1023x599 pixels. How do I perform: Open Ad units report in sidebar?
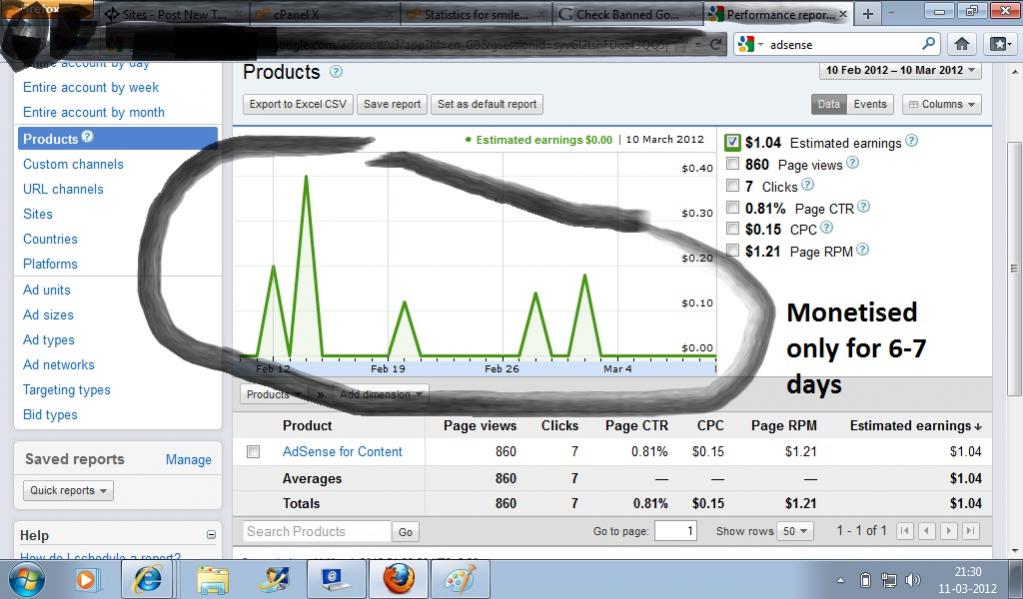(x=47, y=290)
